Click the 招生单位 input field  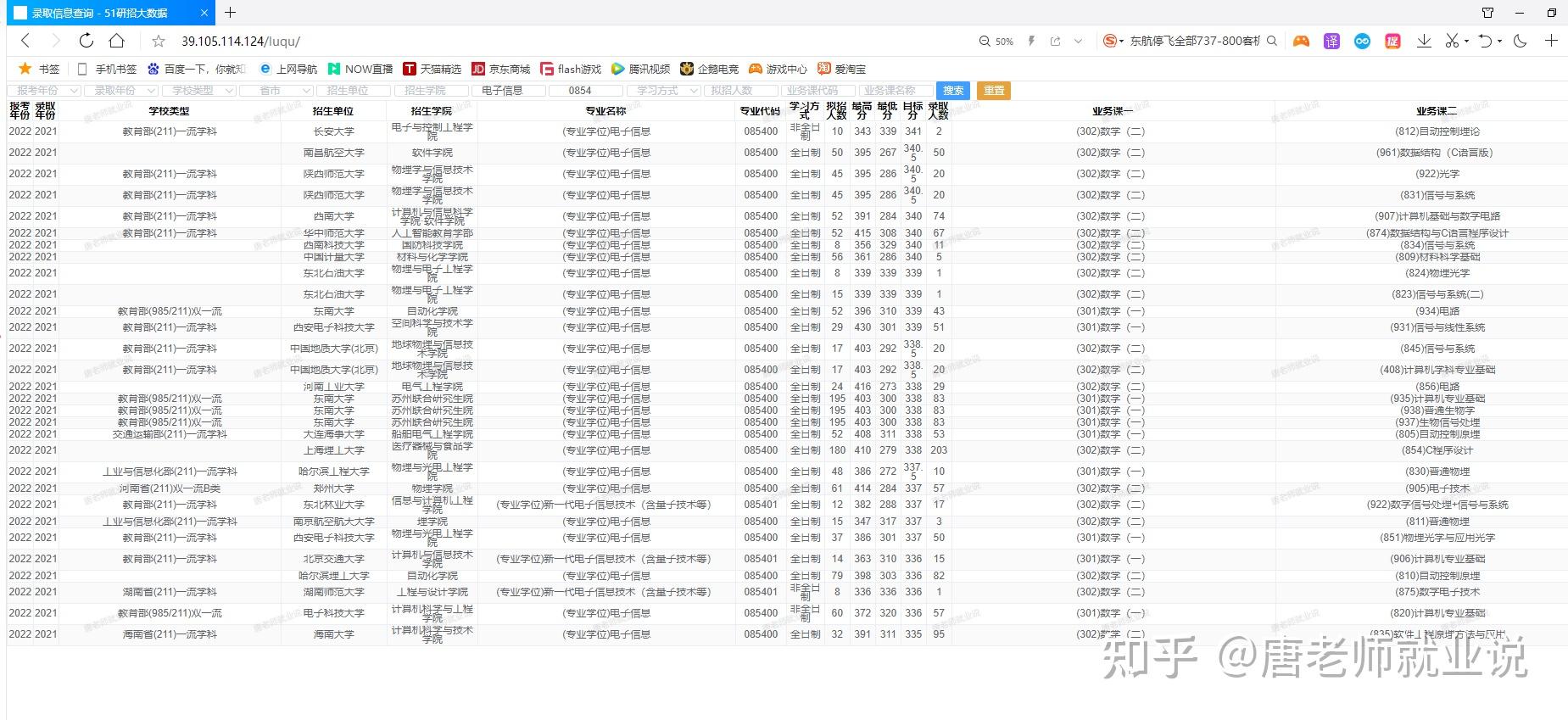tap(354, 91)
